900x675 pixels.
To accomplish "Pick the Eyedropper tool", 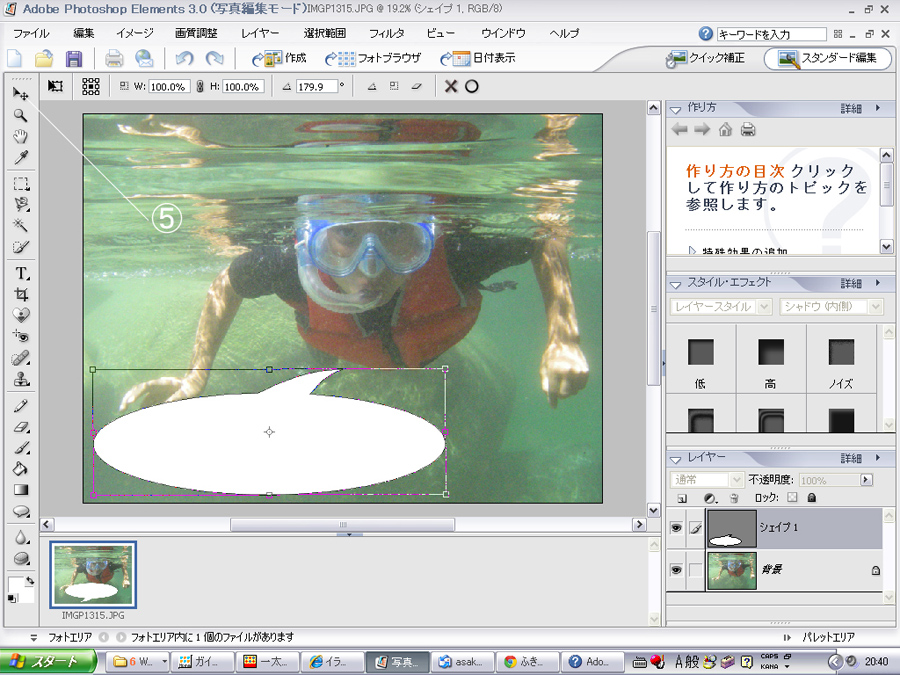I will pos(20,158).
